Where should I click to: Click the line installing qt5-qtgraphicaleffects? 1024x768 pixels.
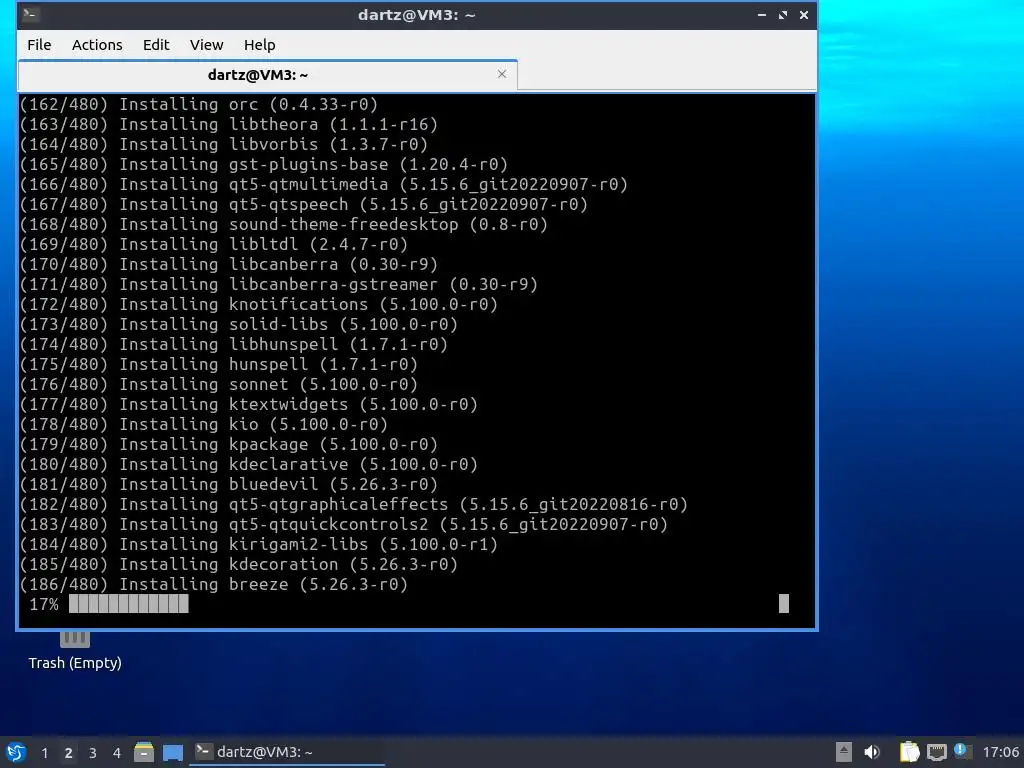pyautogui.click(x=354, y=505)
